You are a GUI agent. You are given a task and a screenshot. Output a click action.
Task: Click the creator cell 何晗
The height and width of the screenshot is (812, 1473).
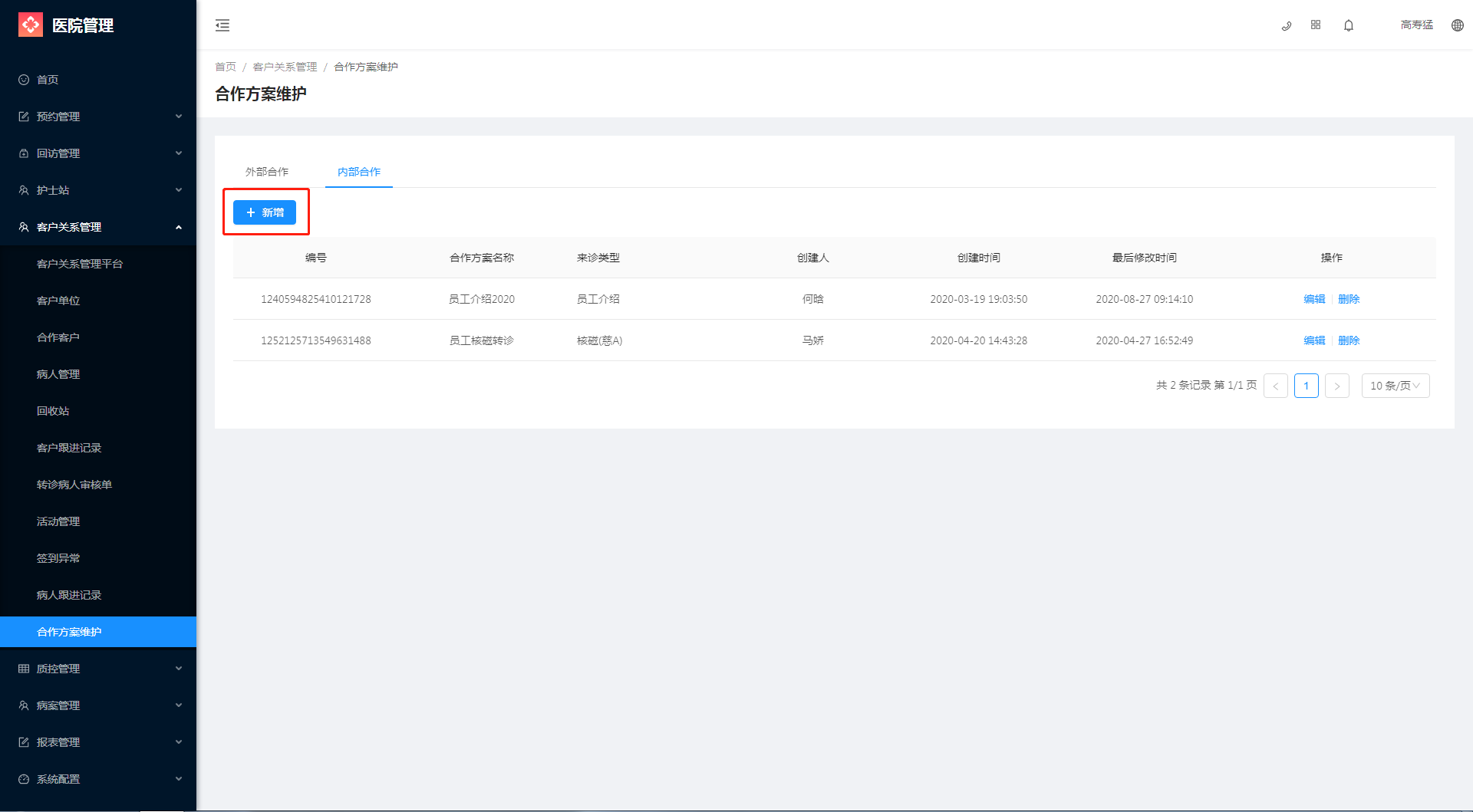813,299
